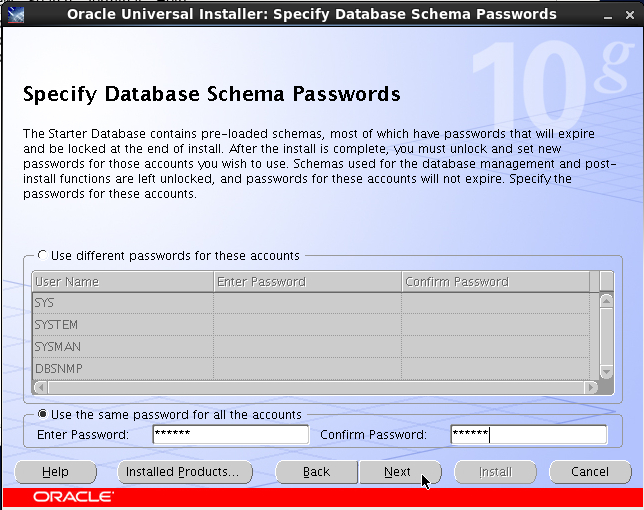The width and height of the screenshot is (644, 510).
Task: Click Enter Password cell for SYSMAN
Action: [x=308, y=347]
